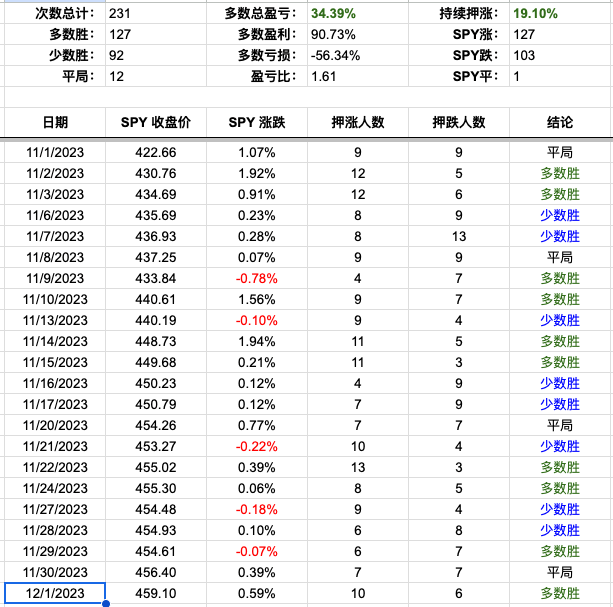The width and height of the screenshot is (613, 607).
Task: Select the 多数总盈亏 value 34.39%
Action: tap(358, 13)
